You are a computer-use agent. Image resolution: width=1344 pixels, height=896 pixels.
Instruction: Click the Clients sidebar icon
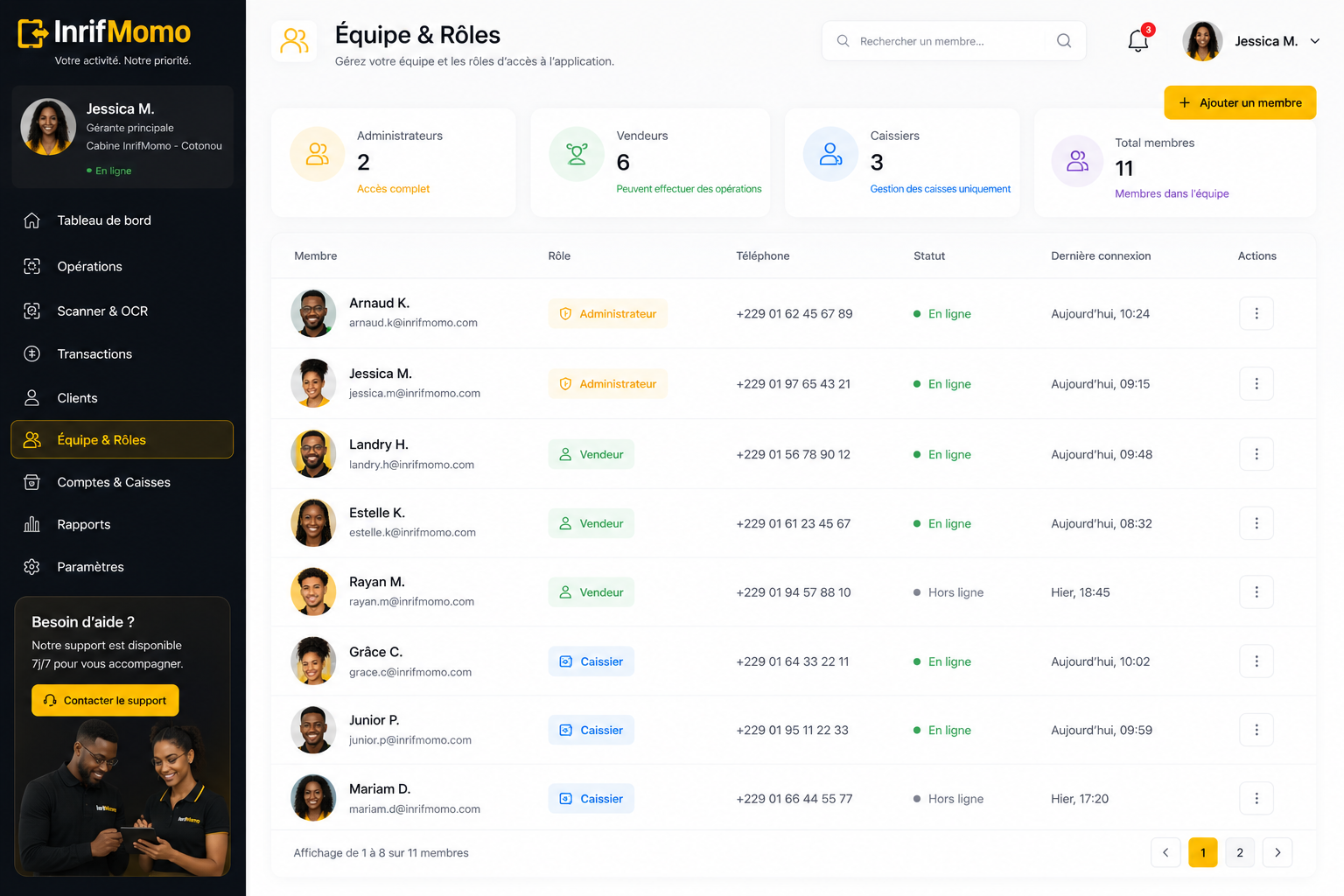point(31,398)
